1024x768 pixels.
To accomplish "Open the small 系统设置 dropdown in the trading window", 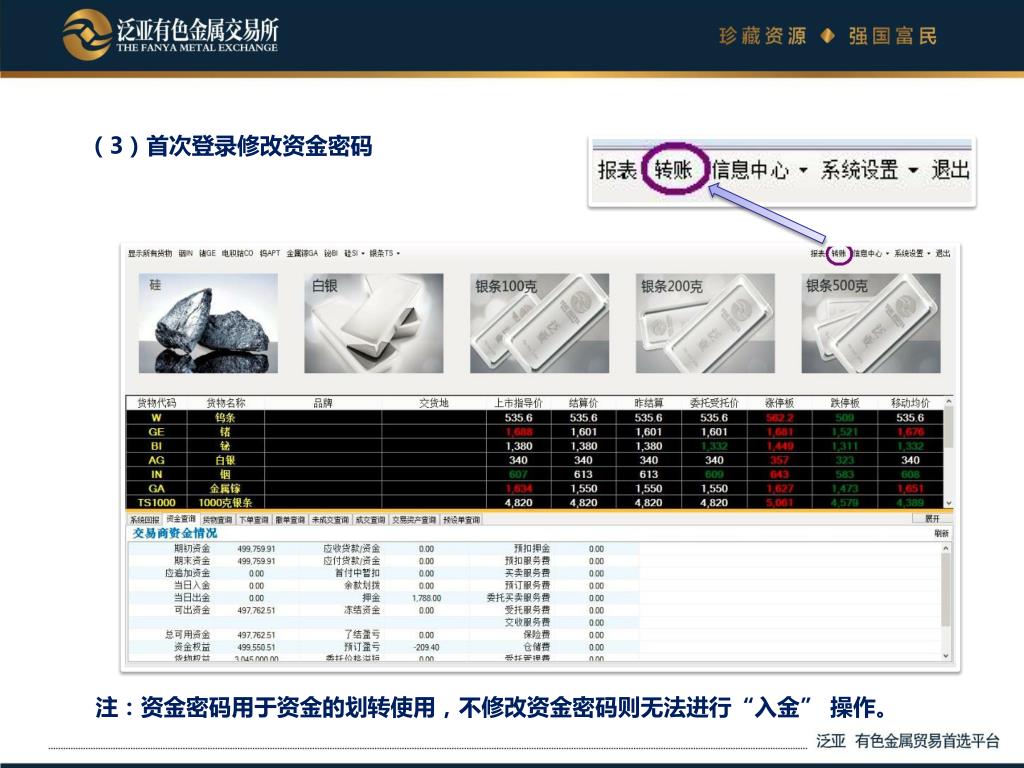I will [x=912, y=253].
